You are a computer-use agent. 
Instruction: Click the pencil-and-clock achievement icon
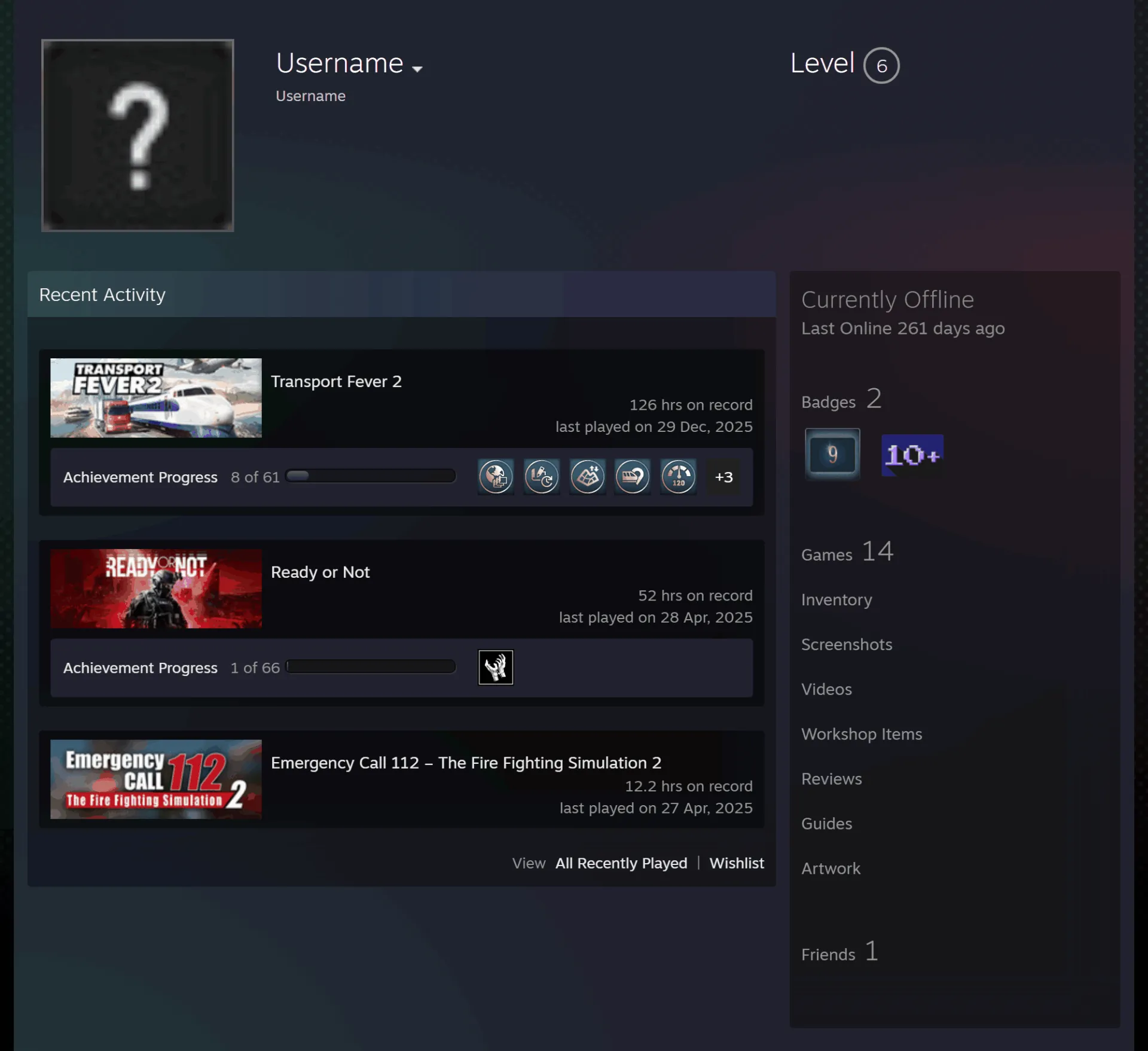coord(542,477)
